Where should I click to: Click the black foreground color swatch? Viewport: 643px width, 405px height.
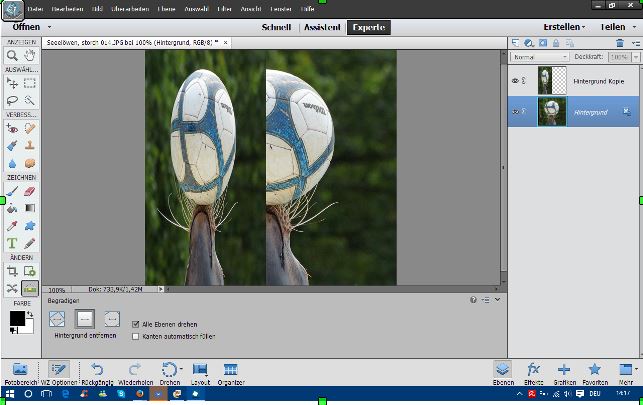click(17, 319)
